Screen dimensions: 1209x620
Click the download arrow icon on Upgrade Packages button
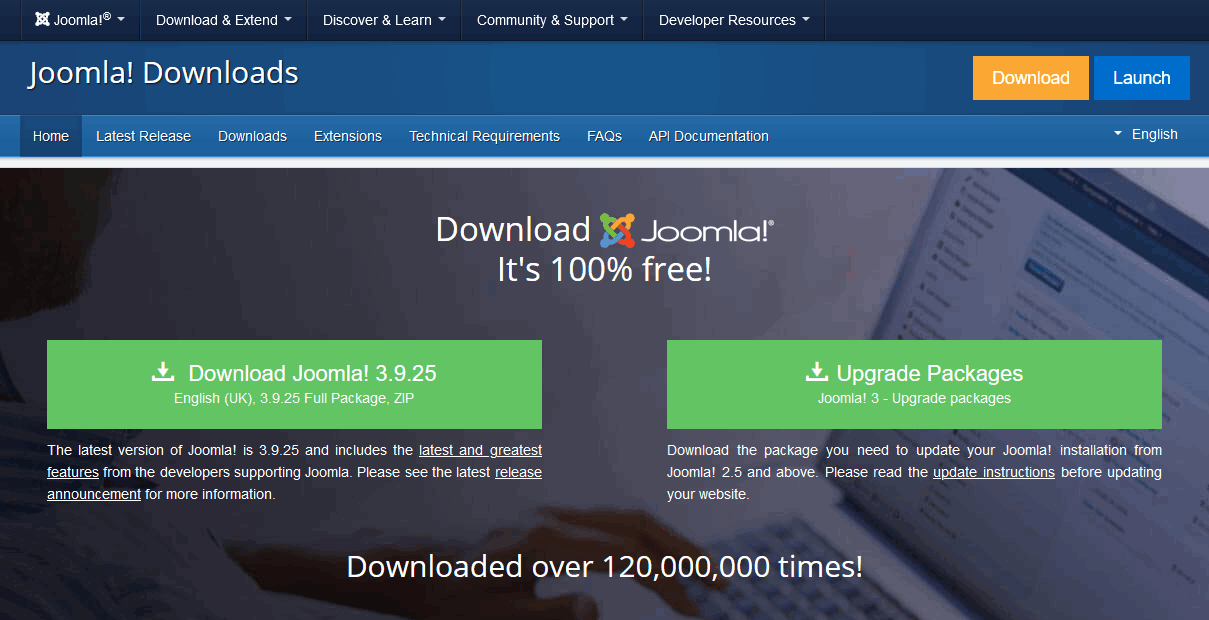[x=817, y=372]
